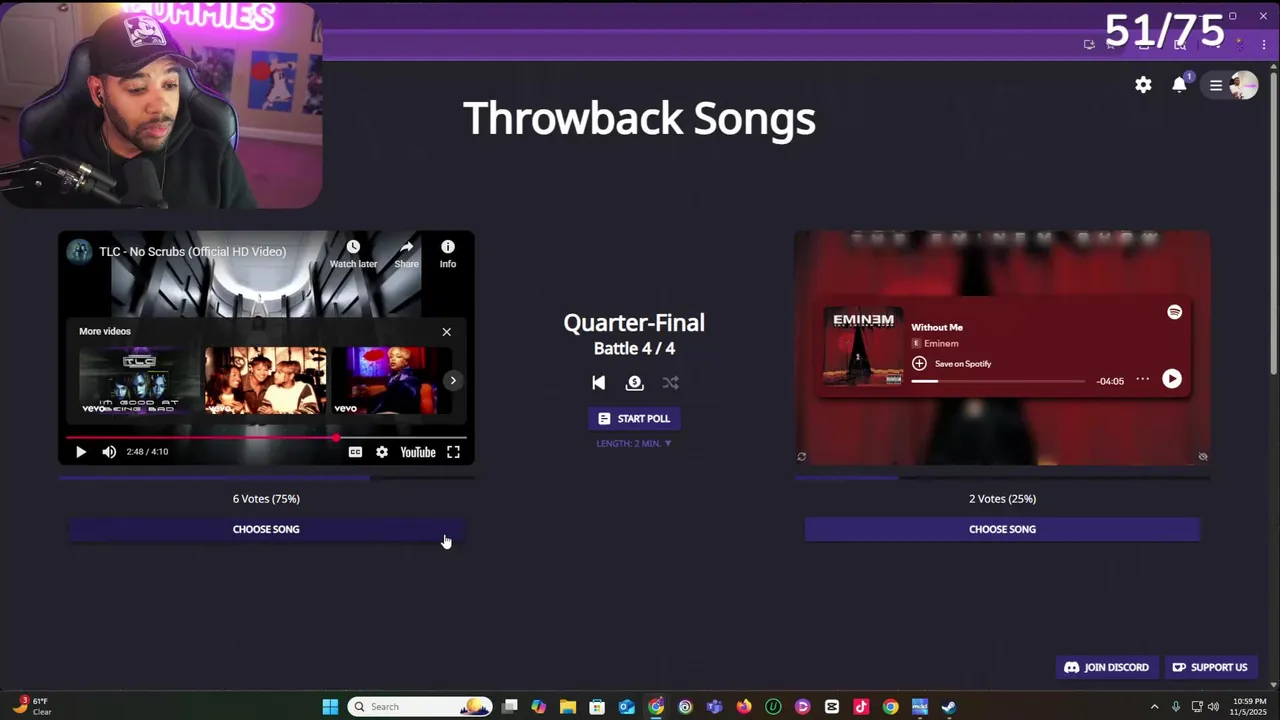Click the Spotify logo in embed

tap(1174, 312)
